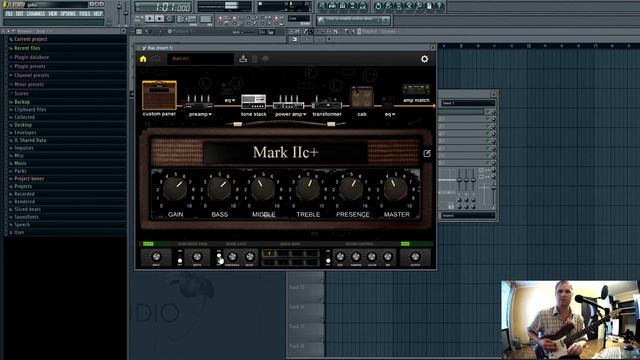
Task: Open the FILE menu
Action: tap(9, 14)
